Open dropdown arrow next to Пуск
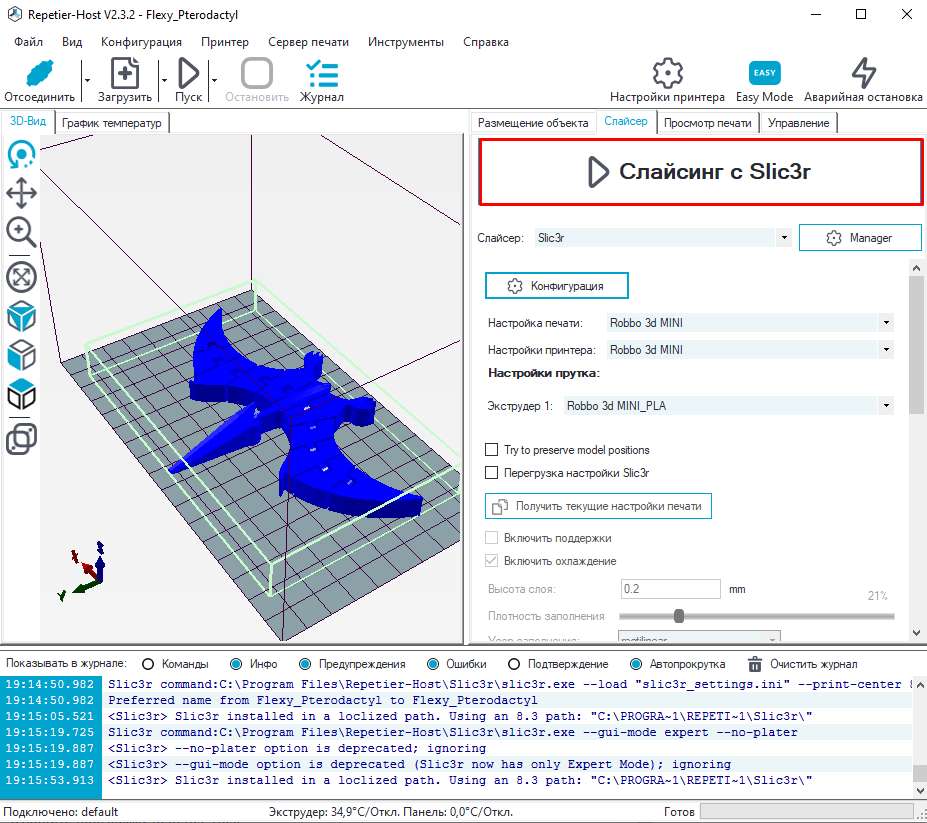The height and width of the screenshot is (823, 927). tap(214, 80)
